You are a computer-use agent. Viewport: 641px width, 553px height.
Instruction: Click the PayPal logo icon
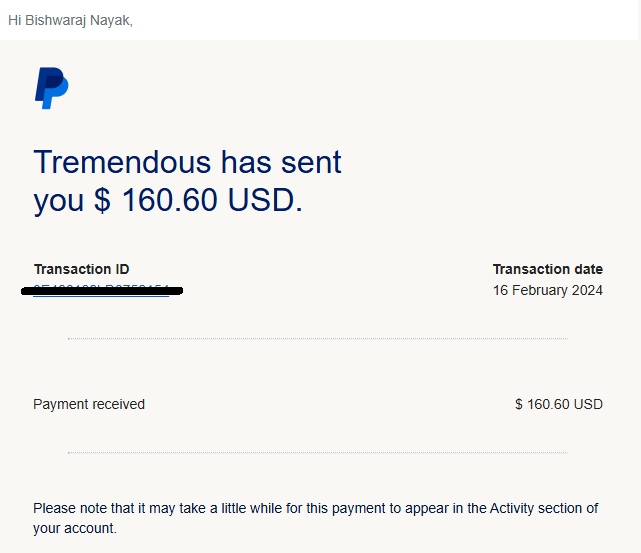pyautogui.click(x=52, y=88)
